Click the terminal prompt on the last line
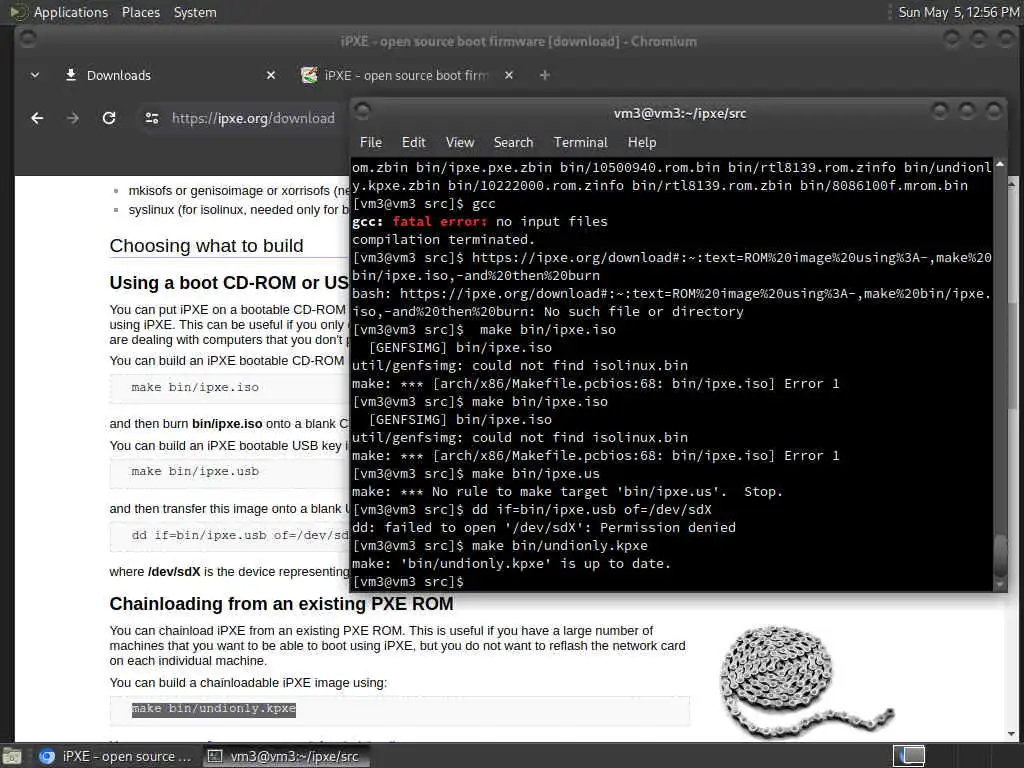 (x=408, y=581)
